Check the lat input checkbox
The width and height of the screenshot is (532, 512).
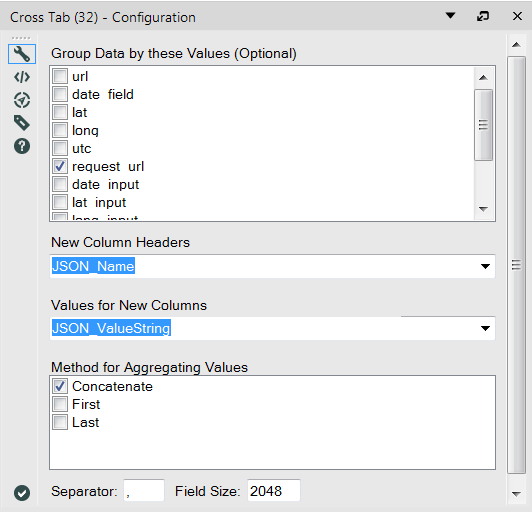pos(60,202)
